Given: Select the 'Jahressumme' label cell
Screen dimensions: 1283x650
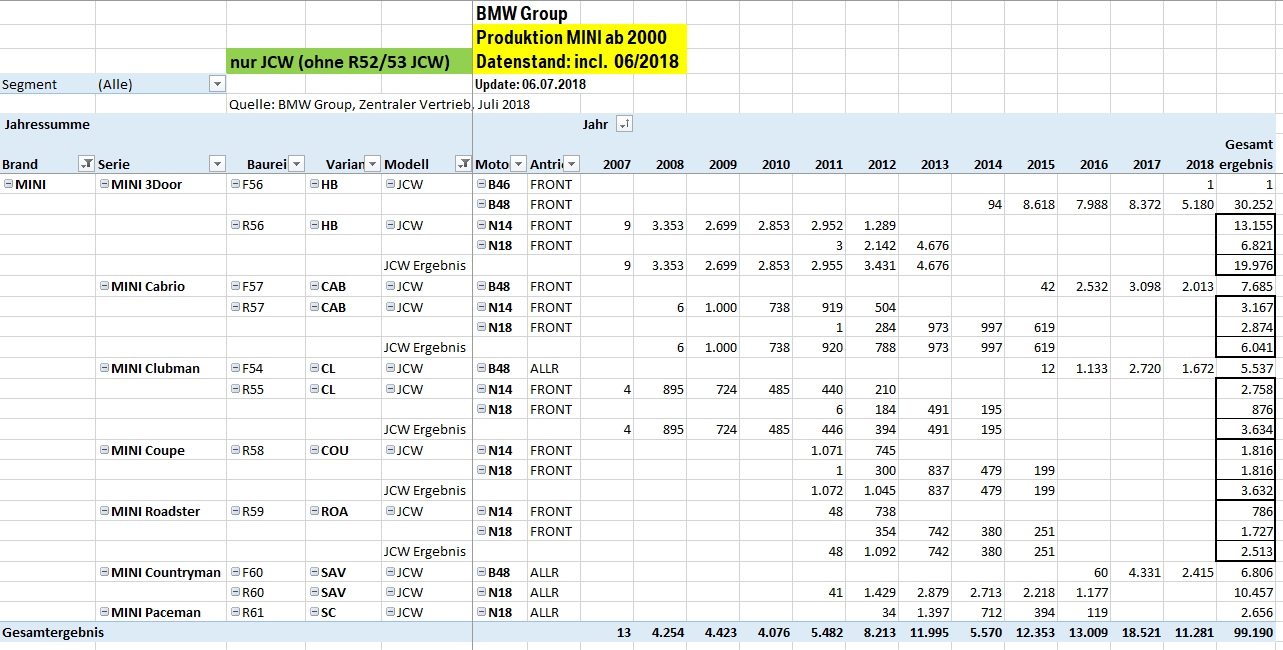Looking at the screenshot, I should pos(47,125).
